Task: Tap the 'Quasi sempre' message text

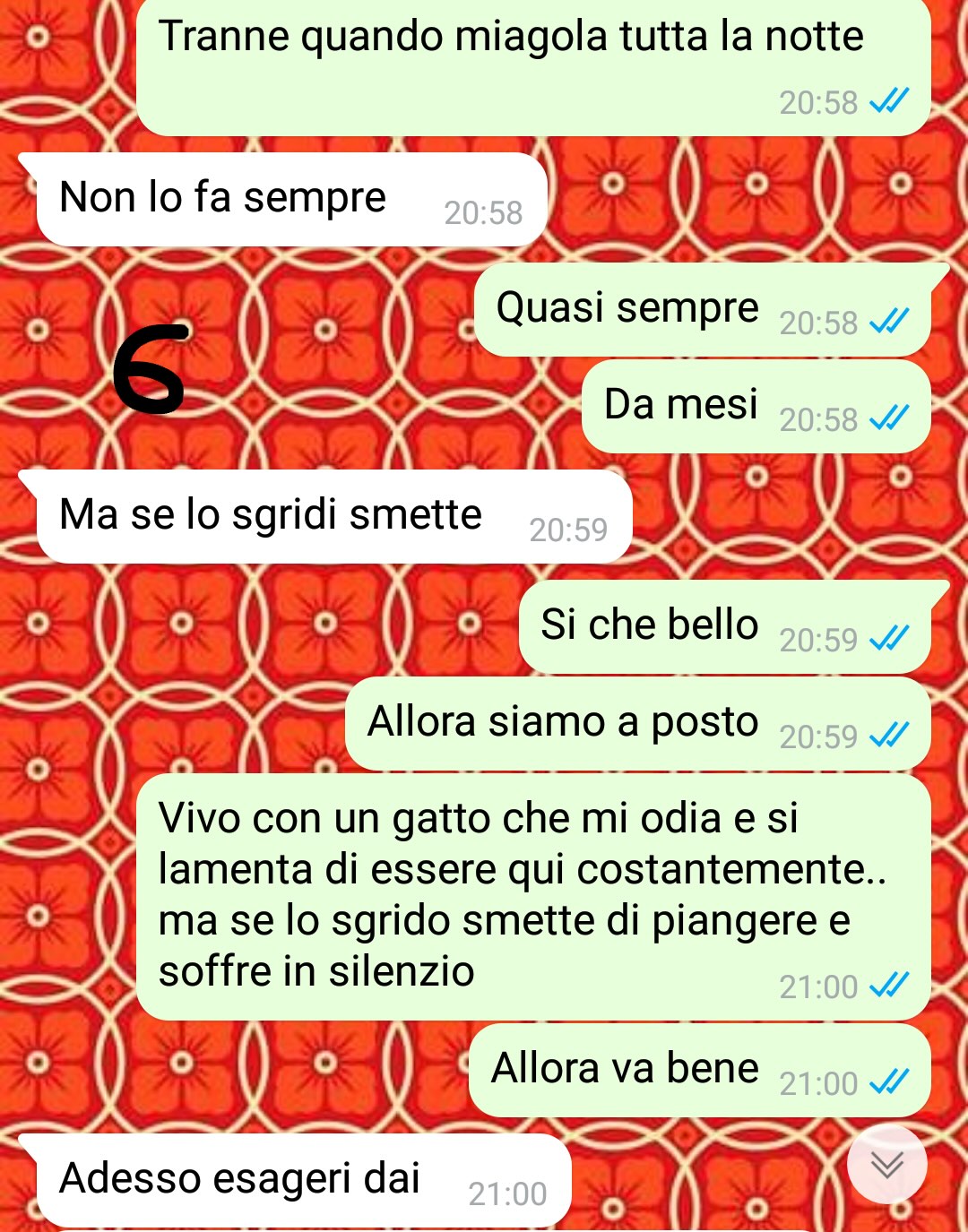Action: coord(627,307)
